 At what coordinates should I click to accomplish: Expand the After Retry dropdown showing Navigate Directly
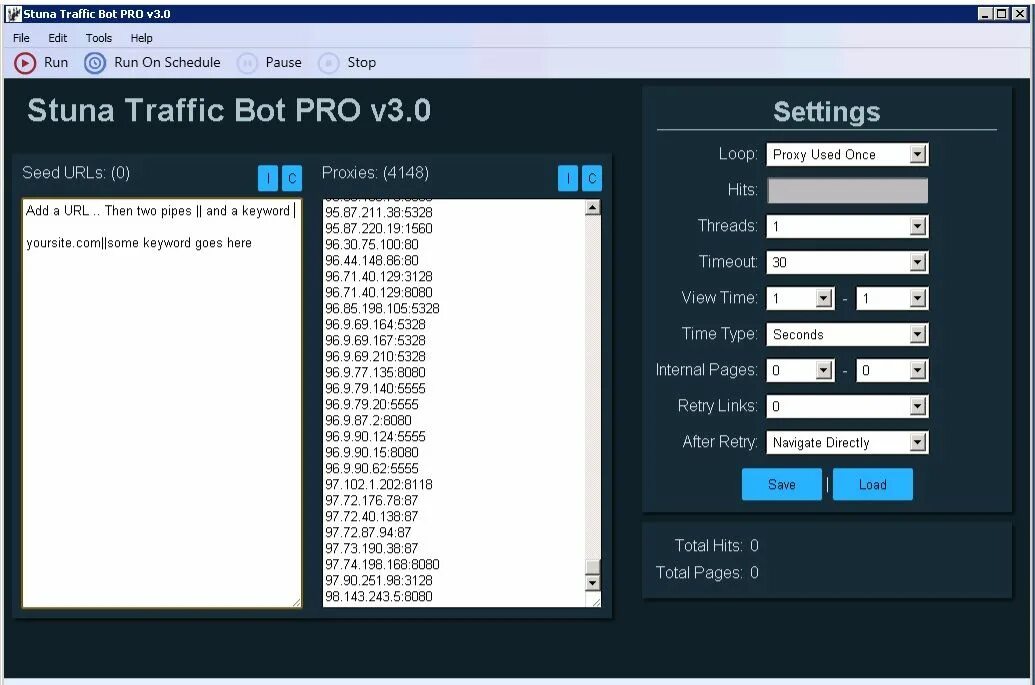point(918,442)
